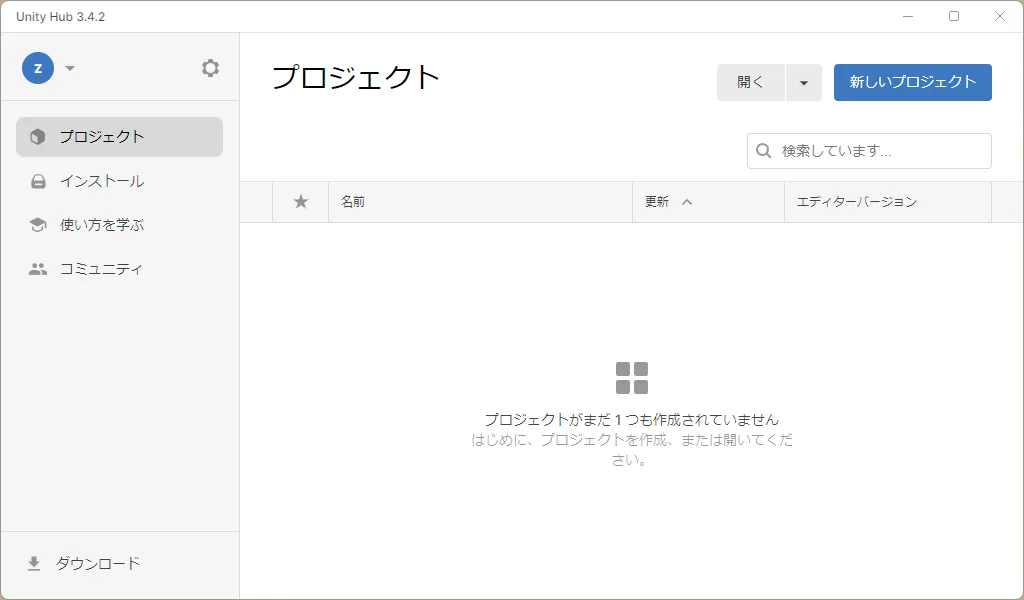This screenshot has height=600, width=1024.
Task: Click the graduation cap icon for 使い方を学ぶ
Action: 38,225
